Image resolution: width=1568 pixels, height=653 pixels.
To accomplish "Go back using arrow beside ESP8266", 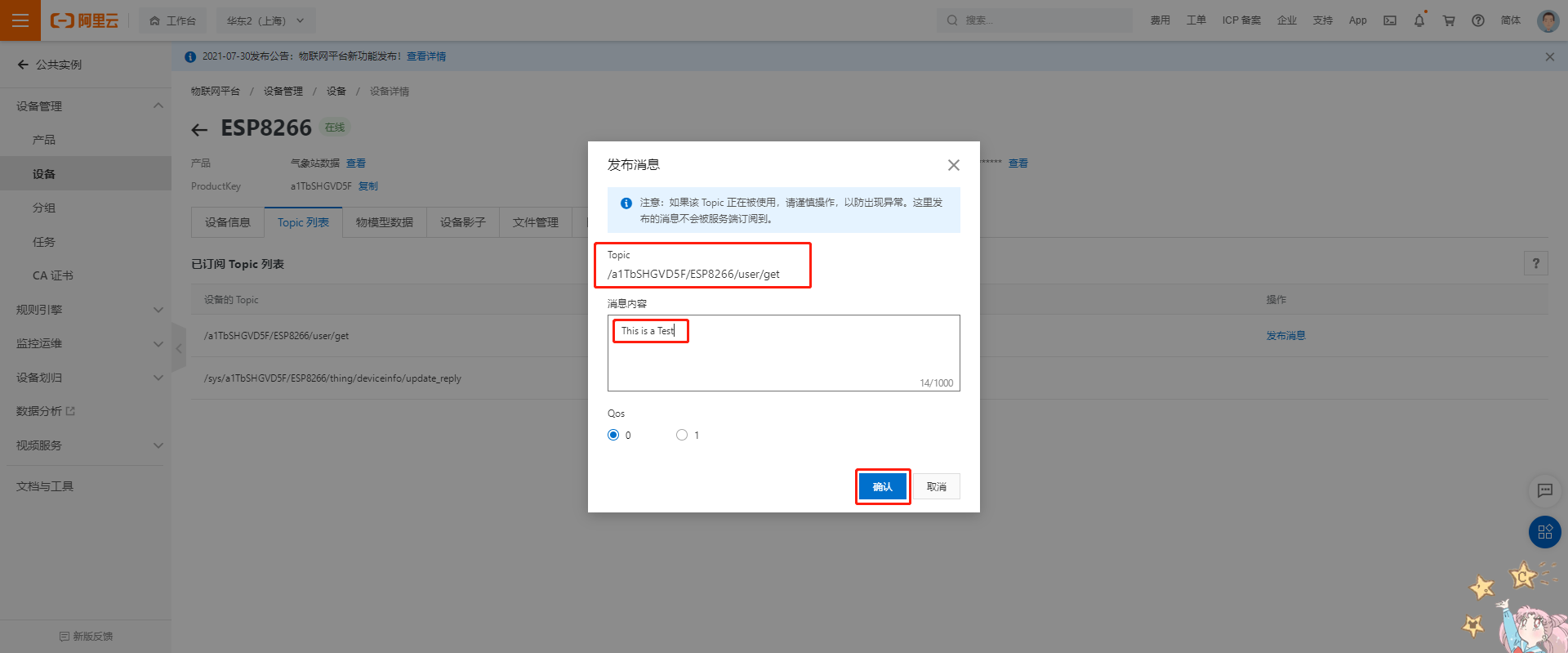I will (199, 129).
